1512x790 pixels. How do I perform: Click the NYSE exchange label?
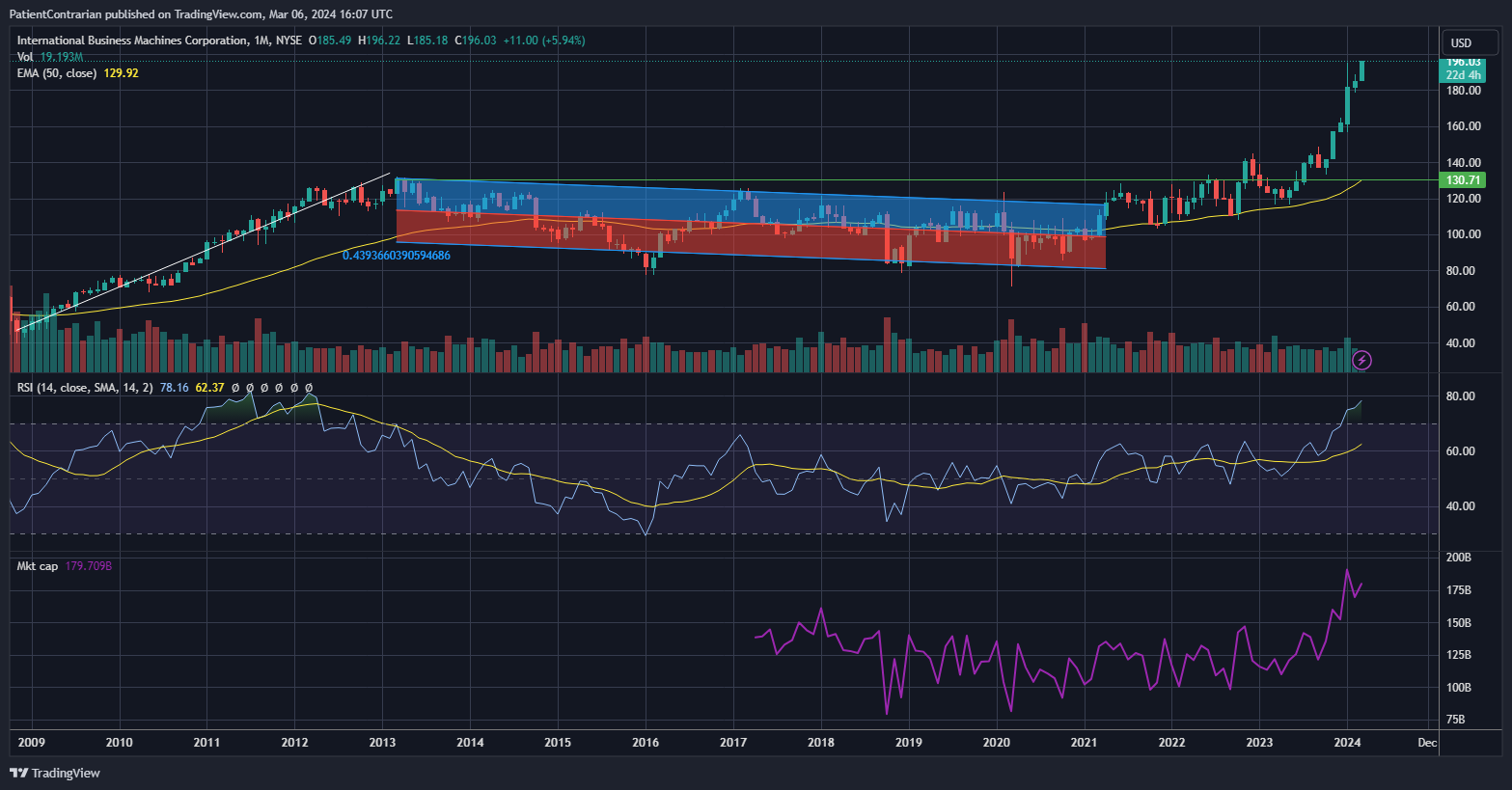tap(289, 41)
